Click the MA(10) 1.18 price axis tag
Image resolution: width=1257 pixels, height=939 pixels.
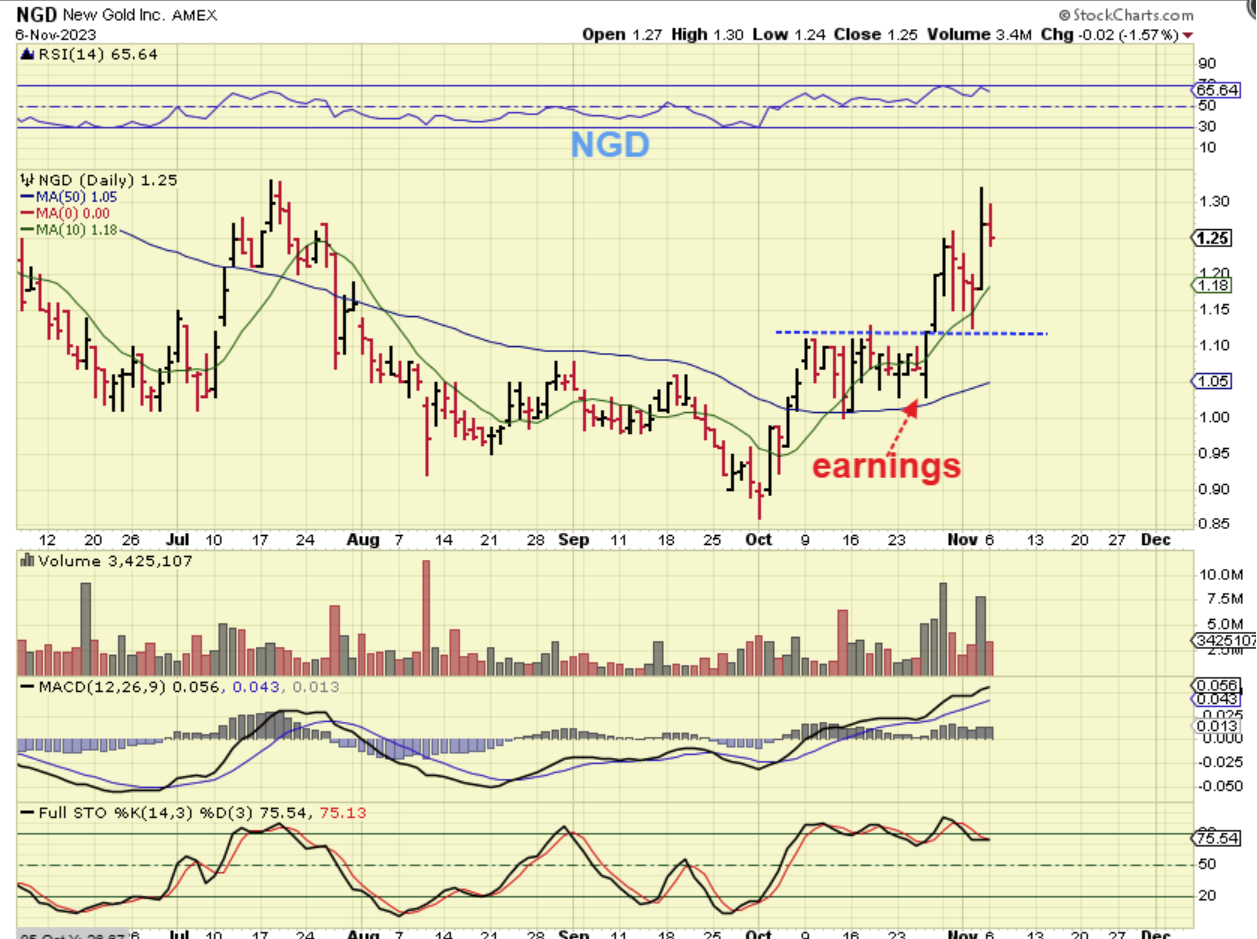pyautogui.click(x=1213, y=286)
